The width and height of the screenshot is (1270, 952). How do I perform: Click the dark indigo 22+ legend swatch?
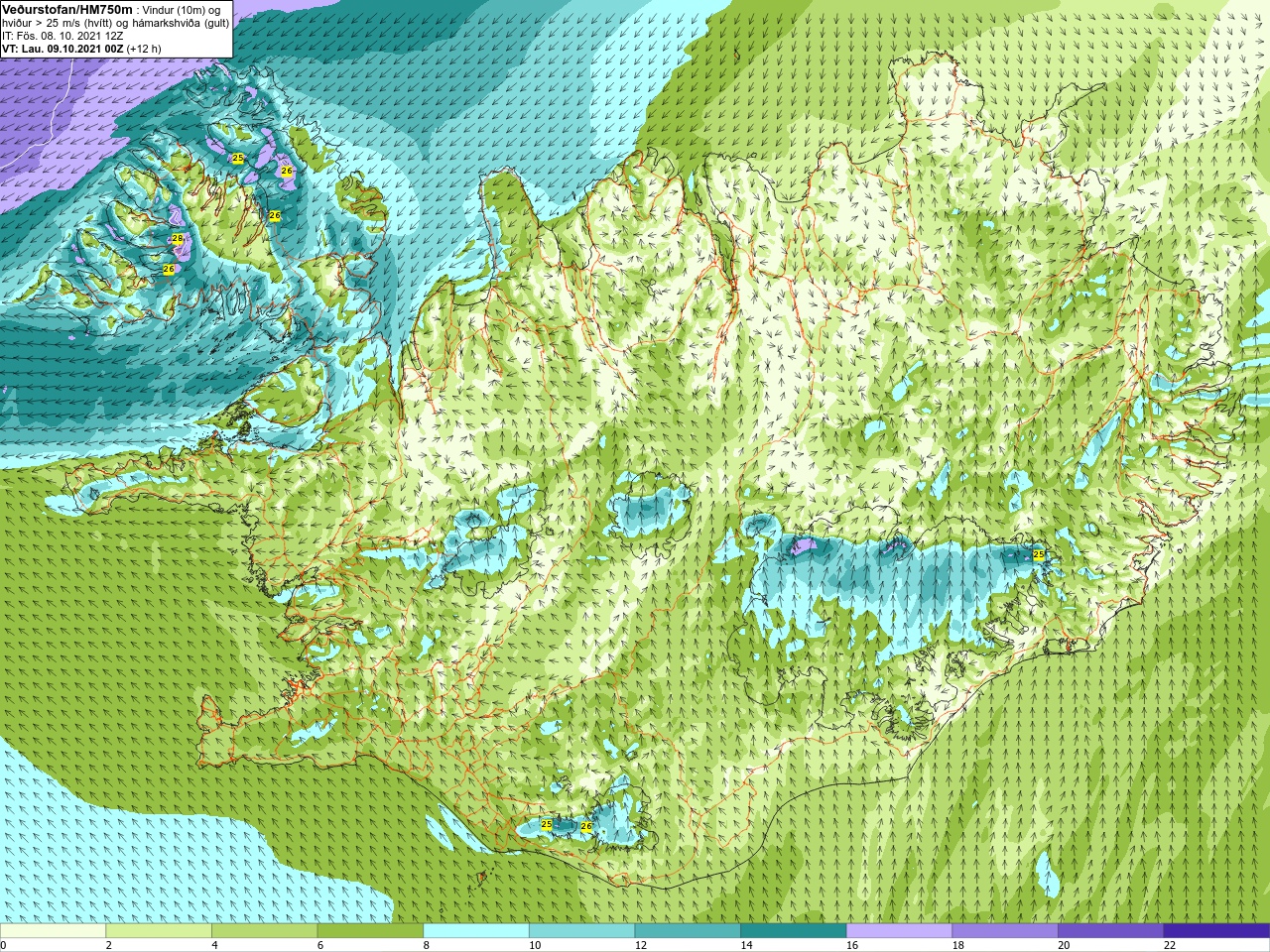point(1216,931)
